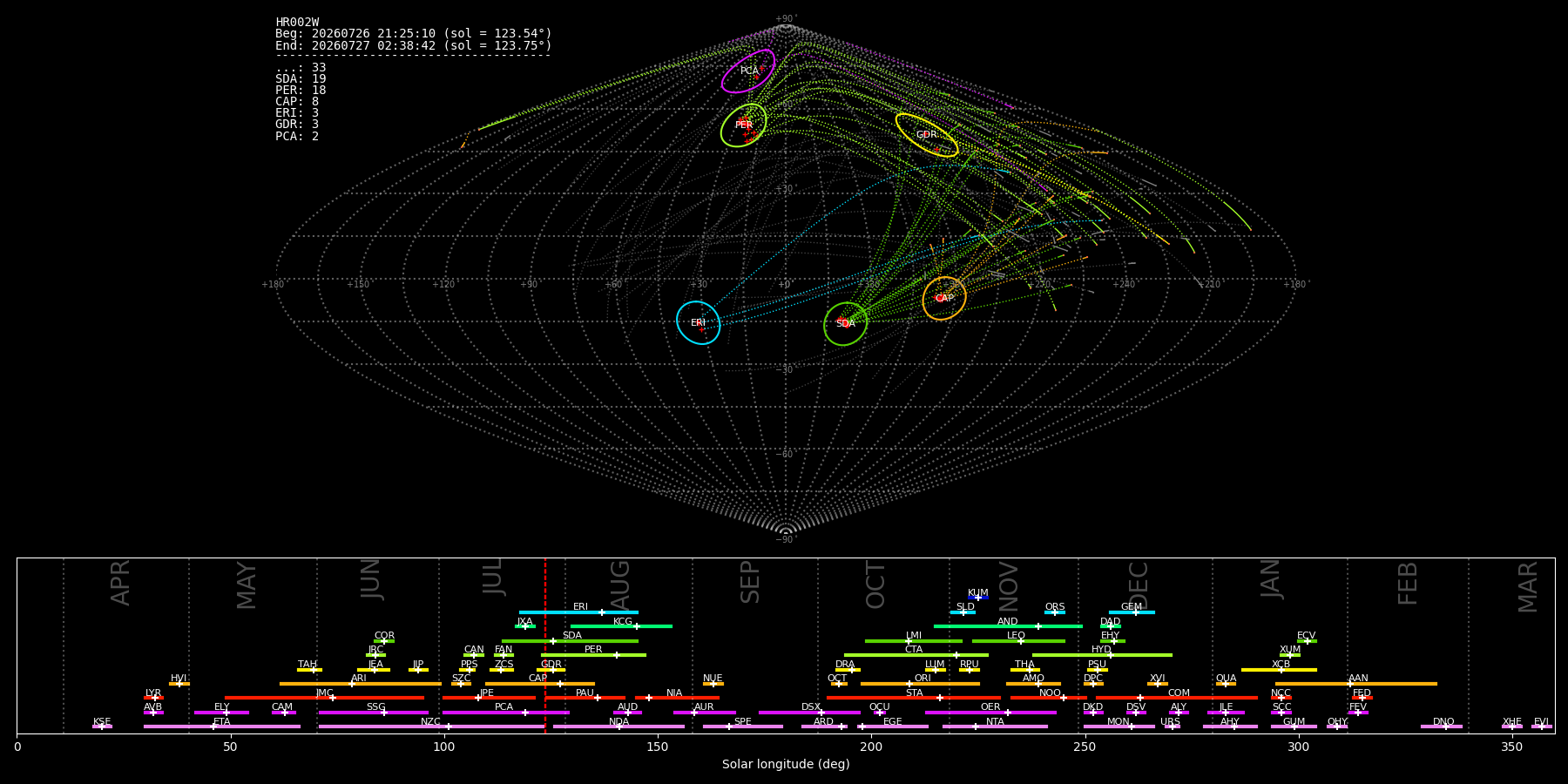Viewport: 1568px width, 784px height.
Task: Click the Solar longitude axis label
Action: pyautogui.click(x=786, y=764)
